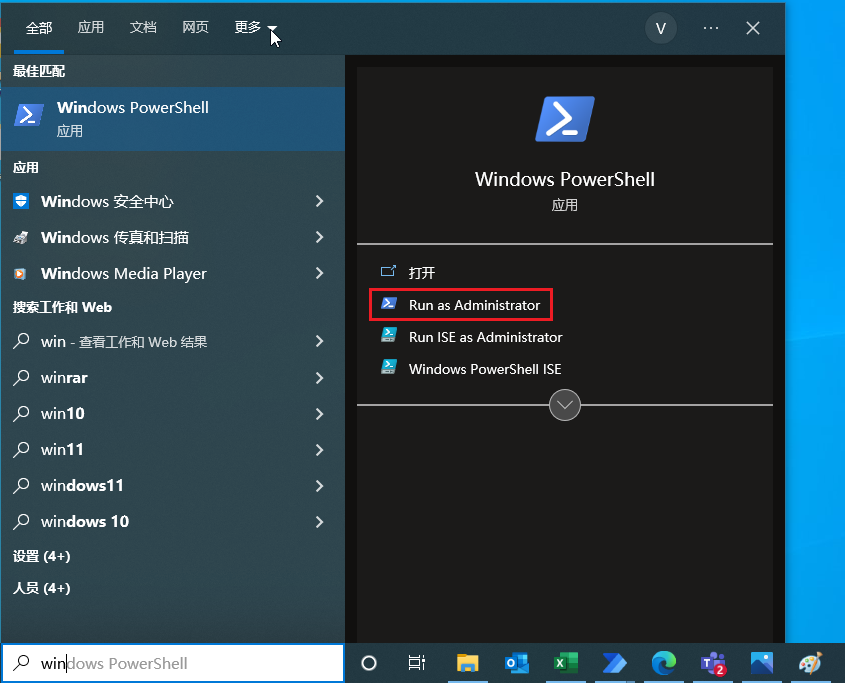This screenshot has height=683, width=845.
Task: Select the Windows 传真和扫描 app result
Action: pyautogui.click(x=172, y=237)
